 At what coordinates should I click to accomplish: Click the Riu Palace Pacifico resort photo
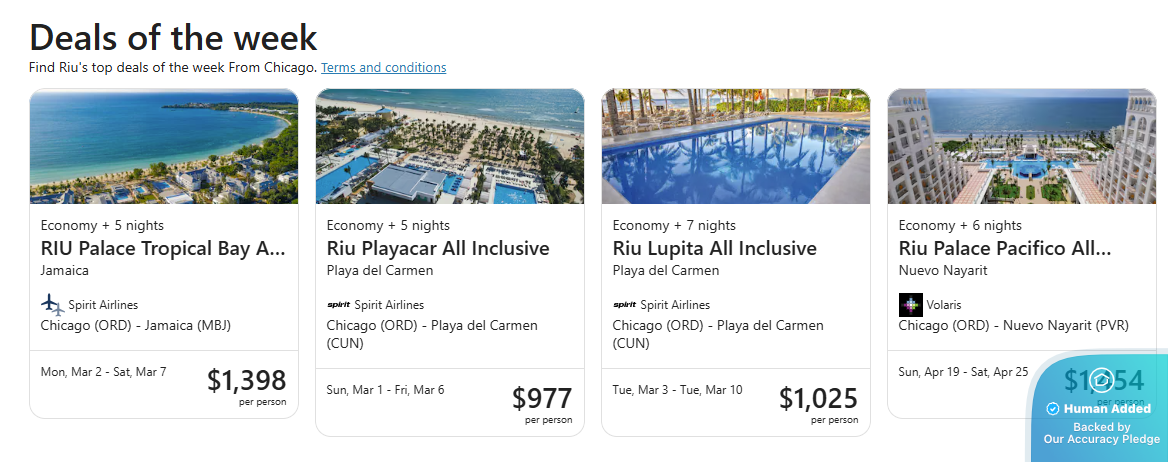pos(1022,146)
